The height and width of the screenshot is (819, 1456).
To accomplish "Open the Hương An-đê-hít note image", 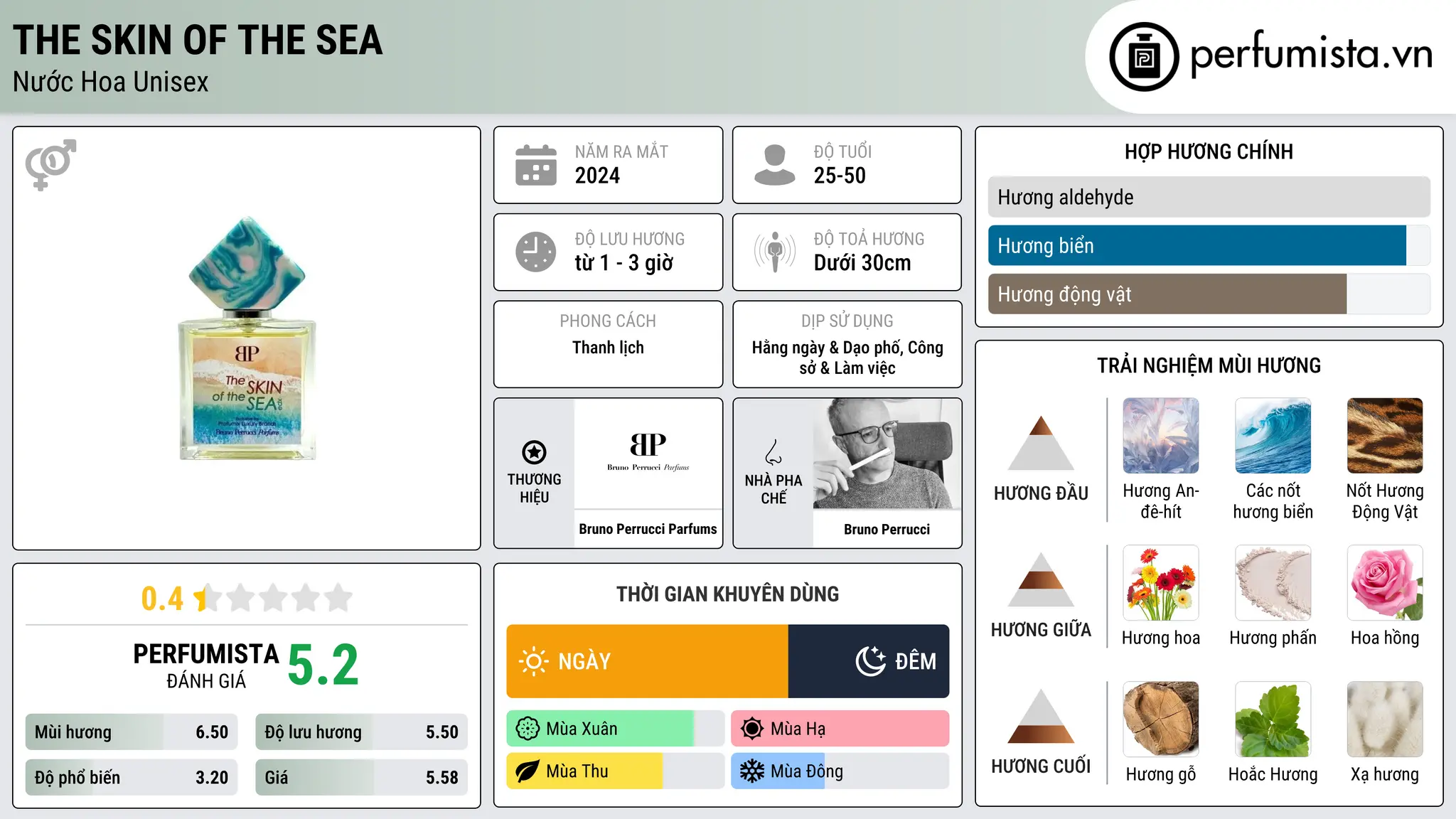I will (x=1161, y=436).
